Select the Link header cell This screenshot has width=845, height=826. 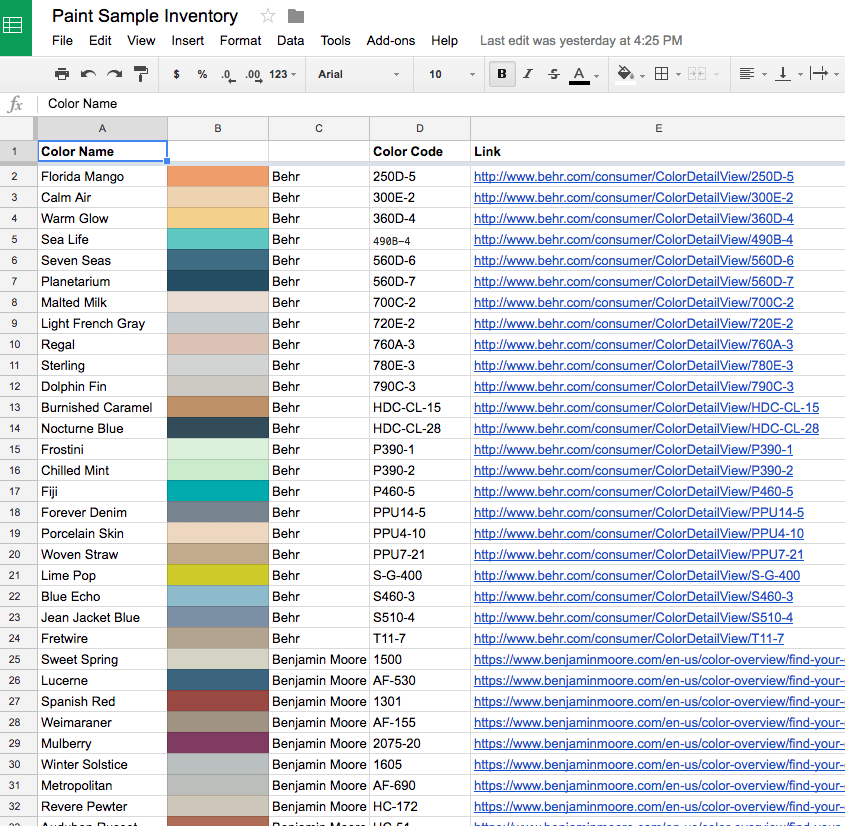click(658, 152)
